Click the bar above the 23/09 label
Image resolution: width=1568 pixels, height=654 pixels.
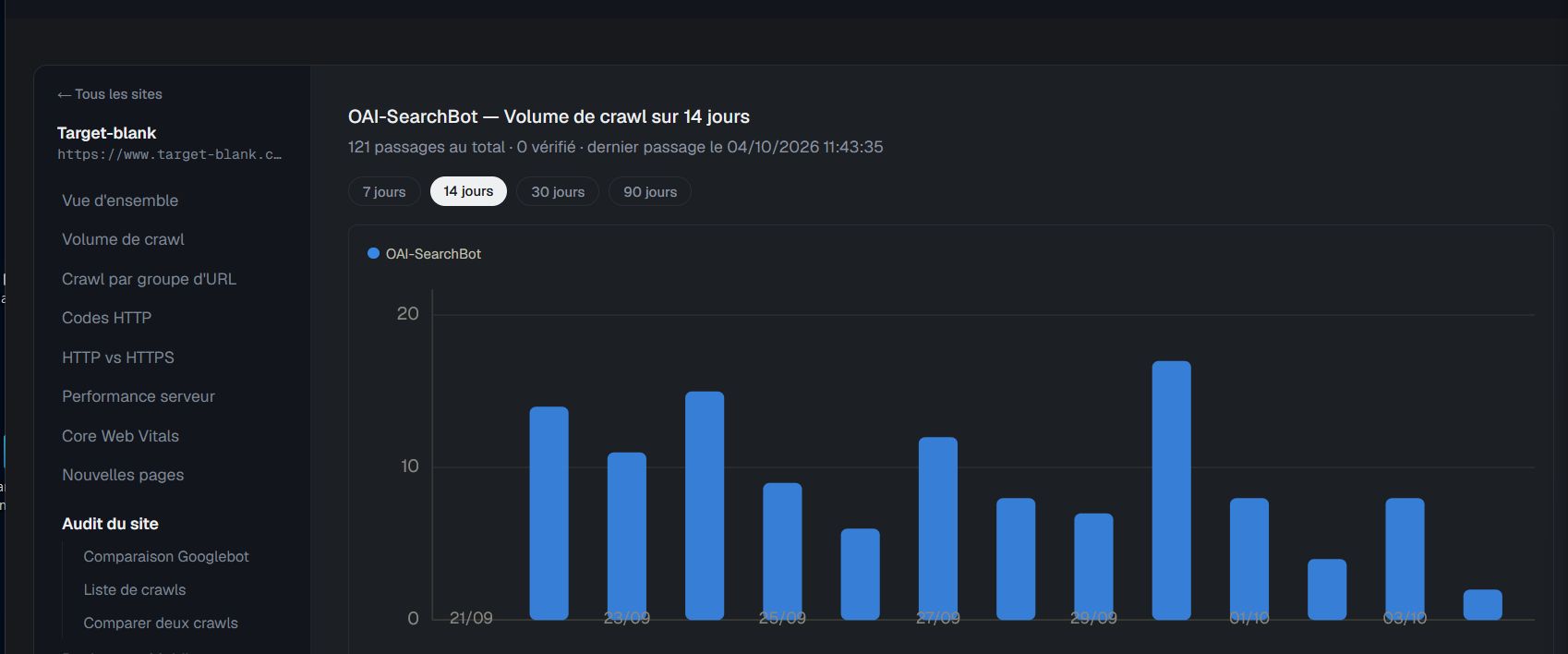pos(627,536)
